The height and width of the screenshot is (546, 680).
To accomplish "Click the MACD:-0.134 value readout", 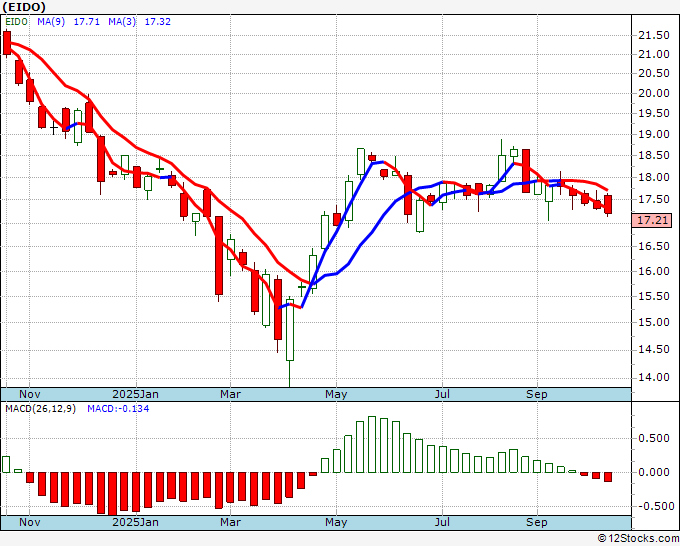I will [x=118, y=409].
